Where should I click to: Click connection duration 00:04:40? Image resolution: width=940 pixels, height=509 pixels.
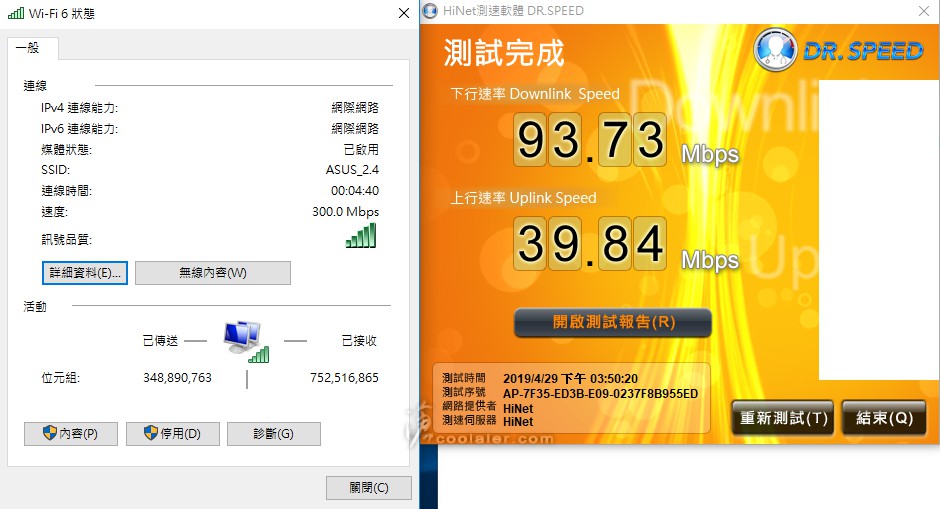tap(355, 191)
